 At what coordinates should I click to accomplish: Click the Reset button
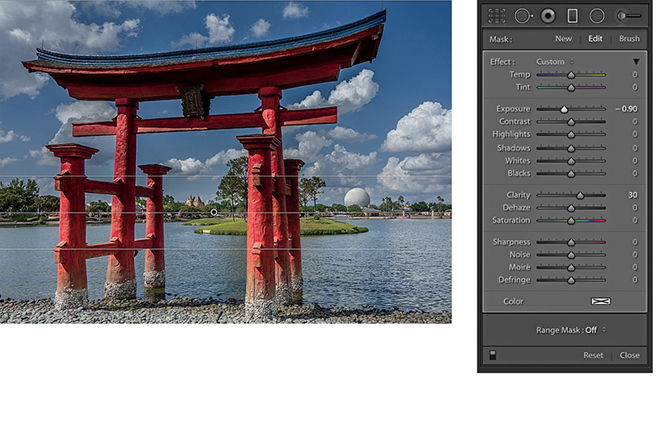[593, 355]
